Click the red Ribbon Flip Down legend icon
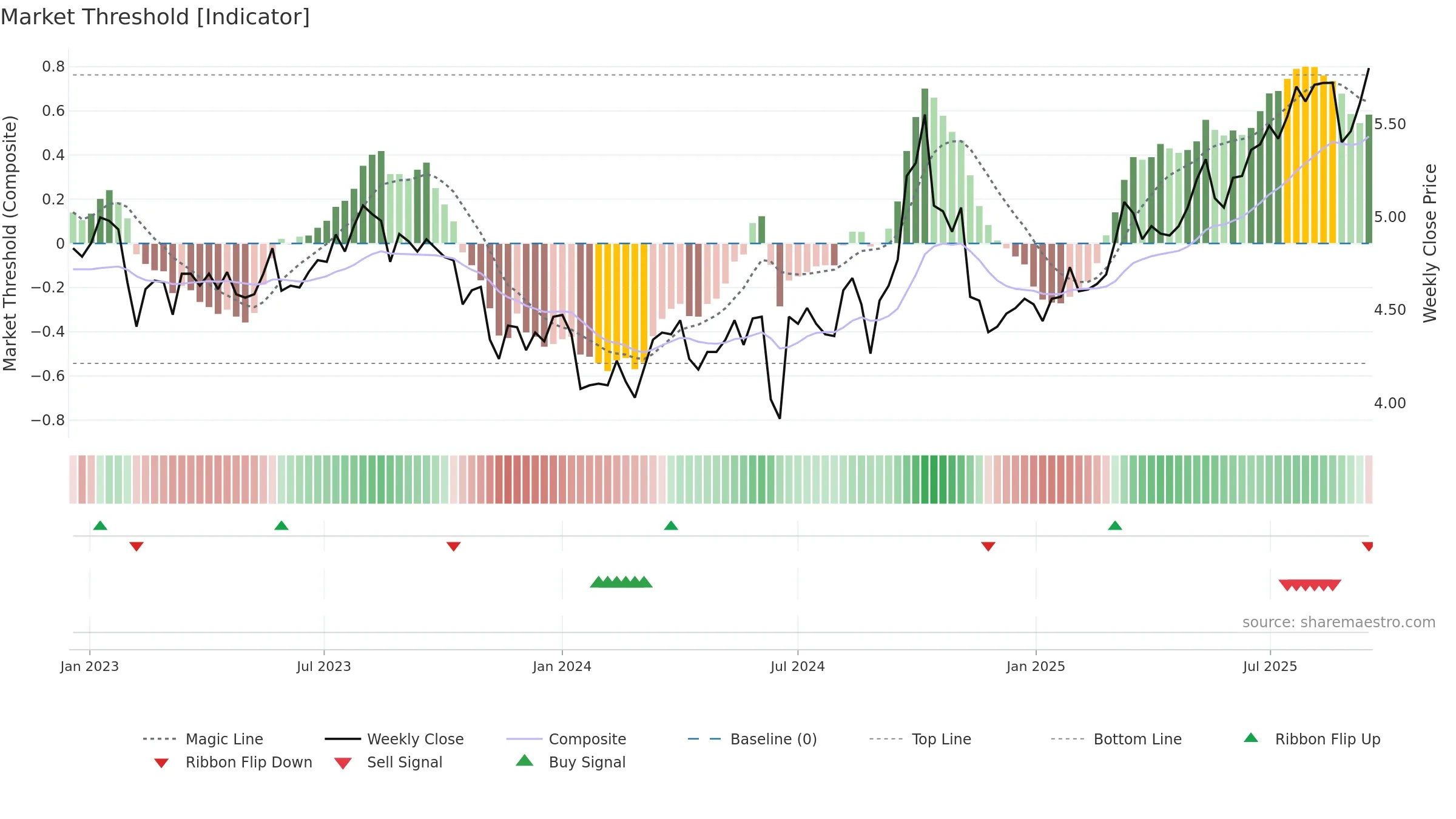This screenshot has width=1456, height=819. [161, 763]
